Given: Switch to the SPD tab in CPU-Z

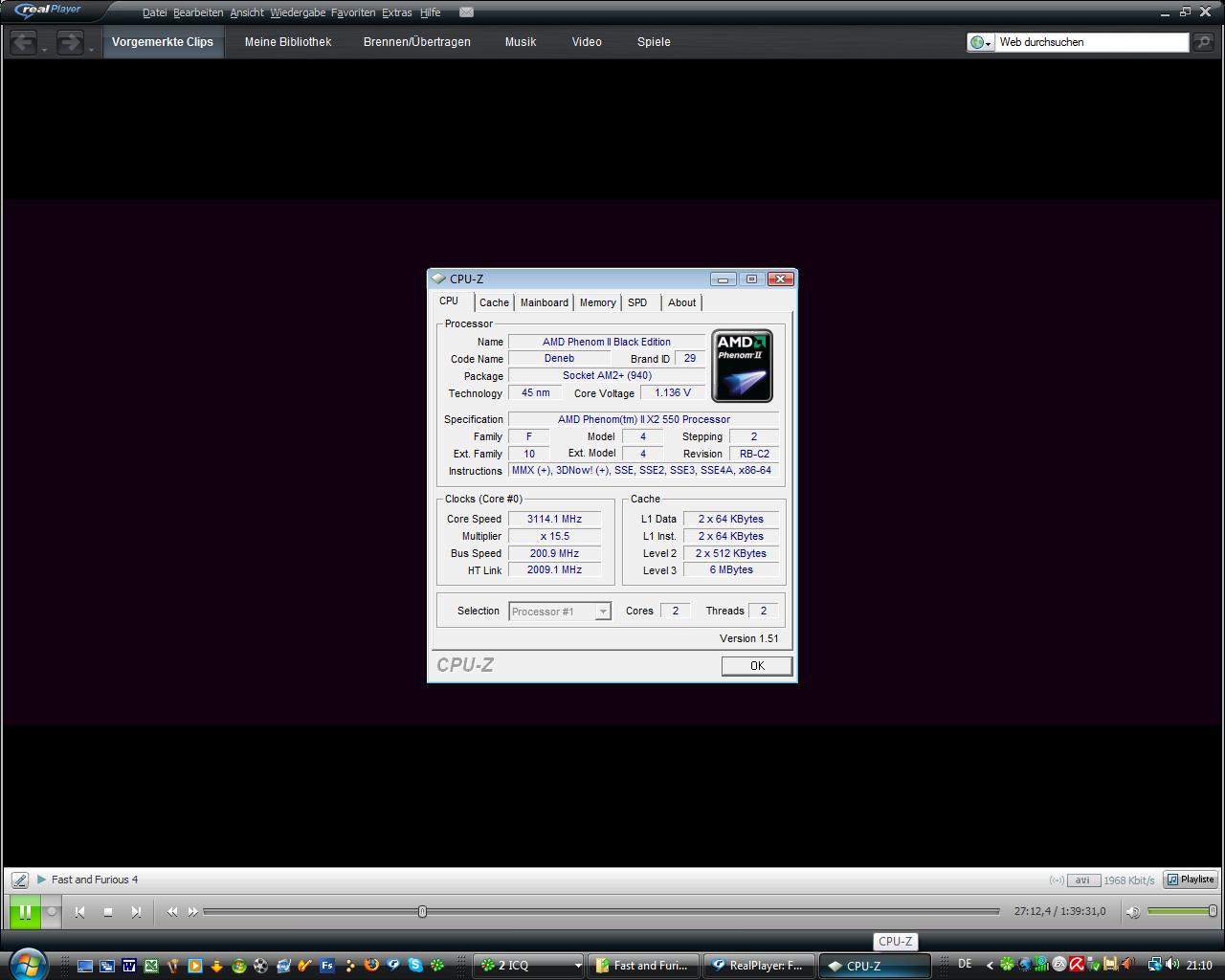Looking at the screenshot, I should point(637,302).
